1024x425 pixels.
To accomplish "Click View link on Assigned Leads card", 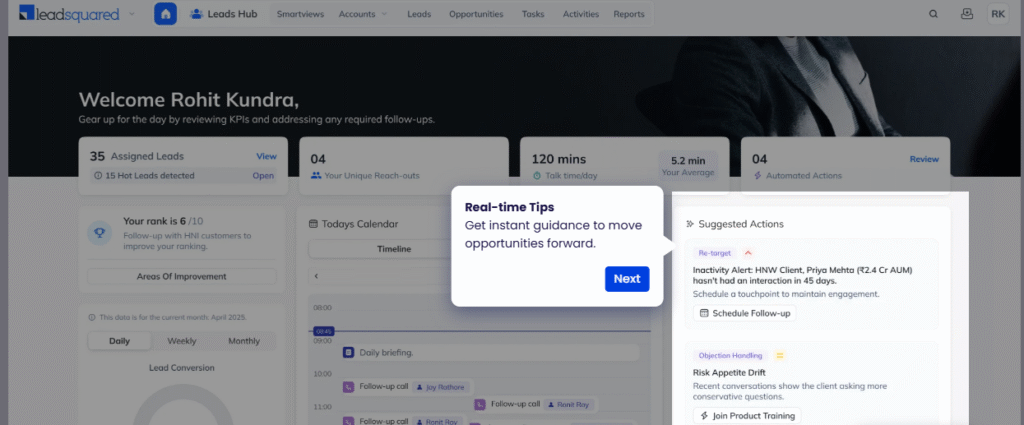I will 266,157.
